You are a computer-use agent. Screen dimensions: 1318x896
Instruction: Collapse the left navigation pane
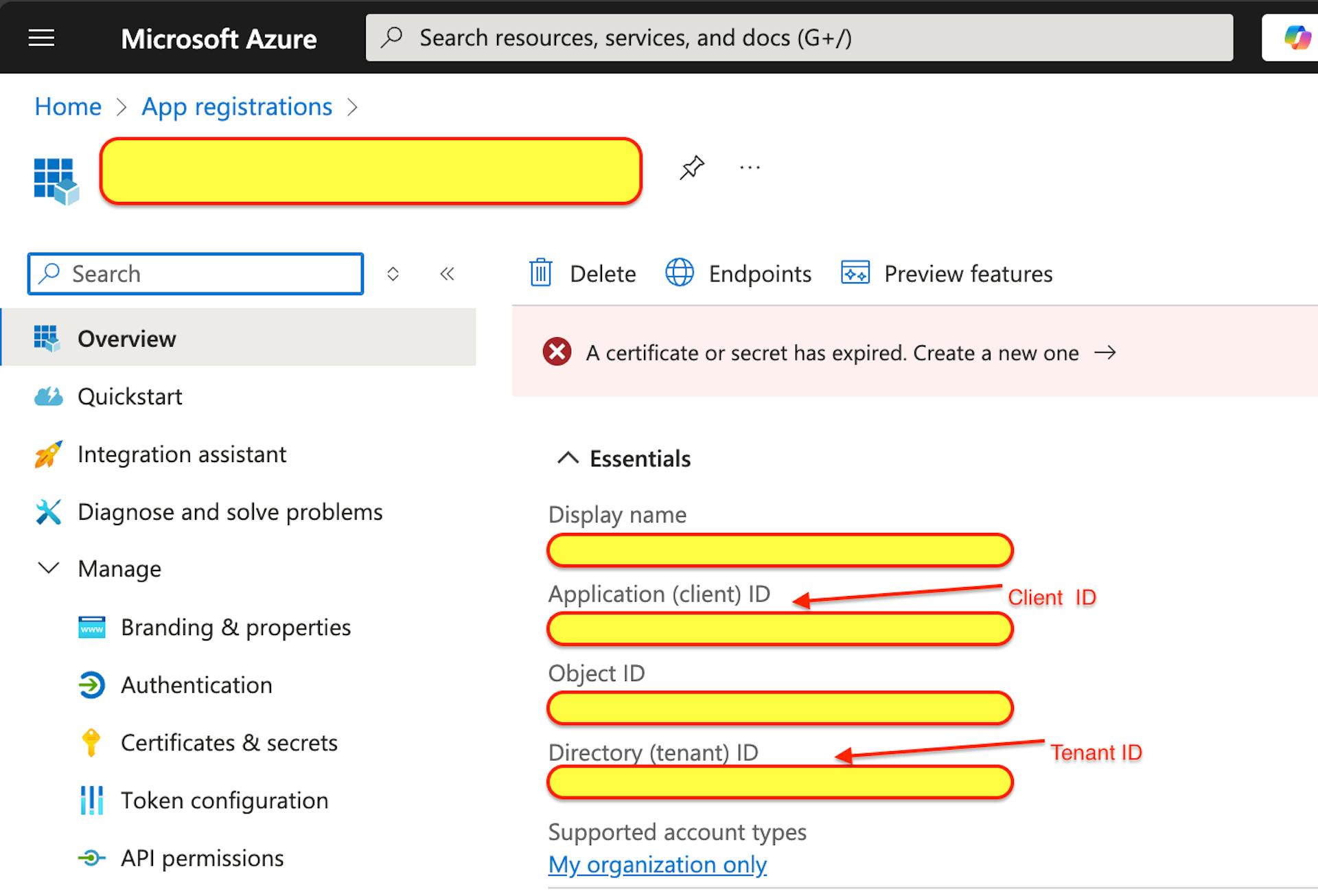pyautogui.click(x=447, y=273)
